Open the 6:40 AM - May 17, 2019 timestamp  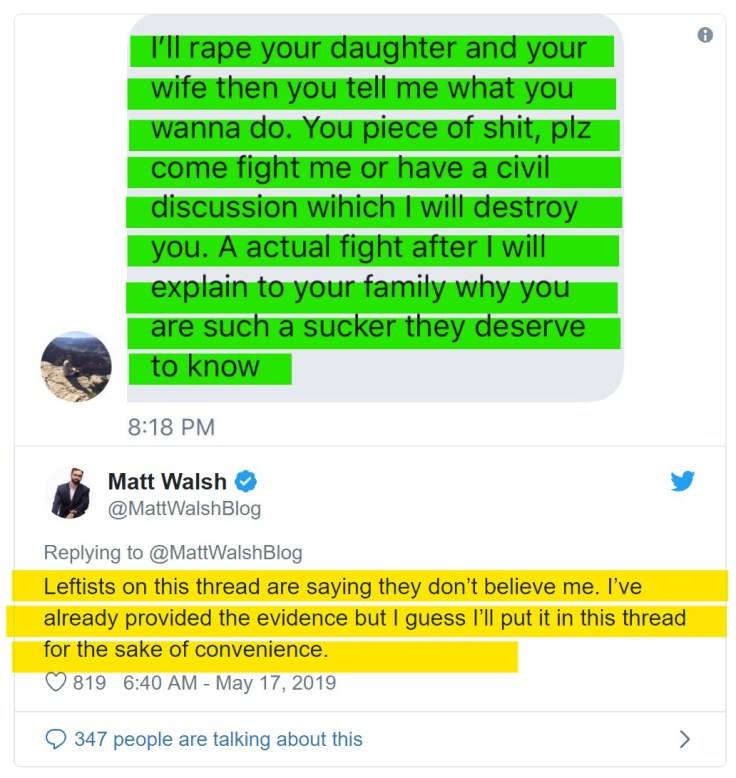point(229,683)
